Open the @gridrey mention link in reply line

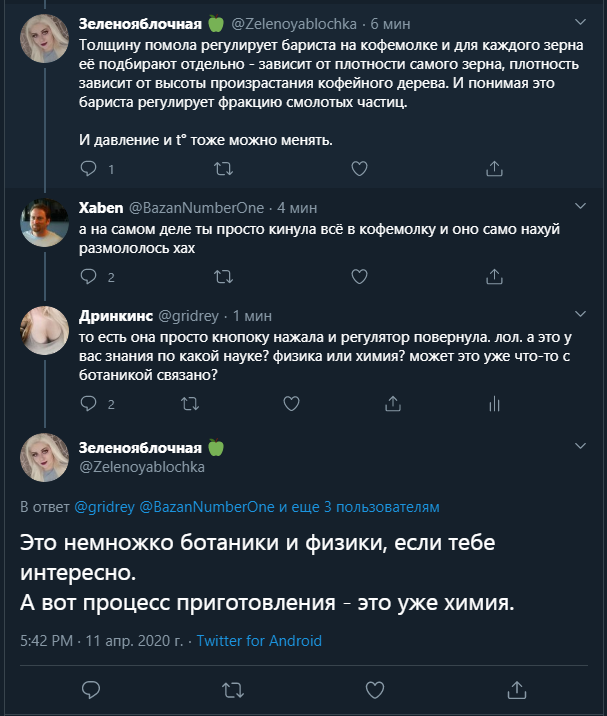pyautogui.click(x=107, y=508)
